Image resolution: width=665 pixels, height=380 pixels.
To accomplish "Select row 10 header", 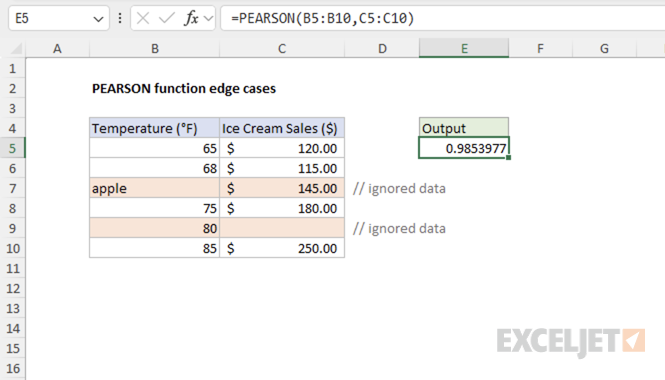I will point(13,248).
